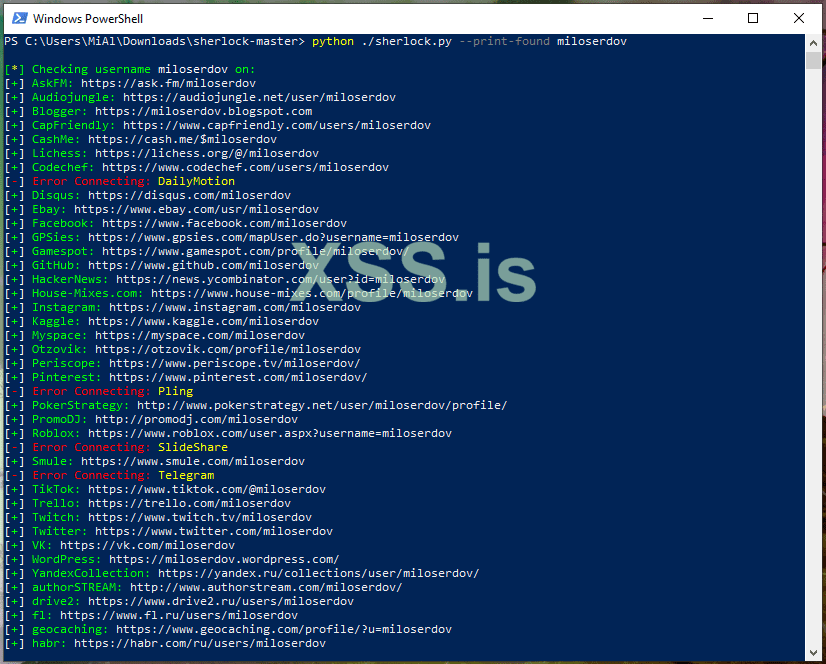Click the Trello URL
This screenshot has height=664, width=826.
[x=189, y=503]
